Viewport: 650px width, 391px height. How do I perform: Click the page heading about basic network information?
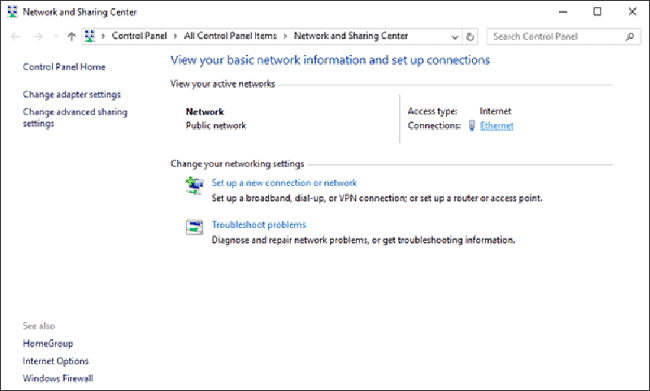click(330, 60)
